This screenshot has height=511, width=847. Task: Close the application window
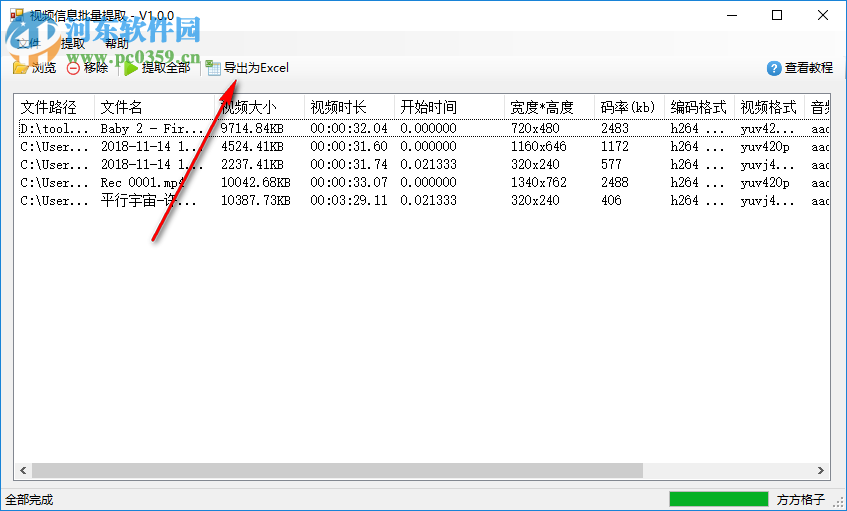[x=823, y=15]
